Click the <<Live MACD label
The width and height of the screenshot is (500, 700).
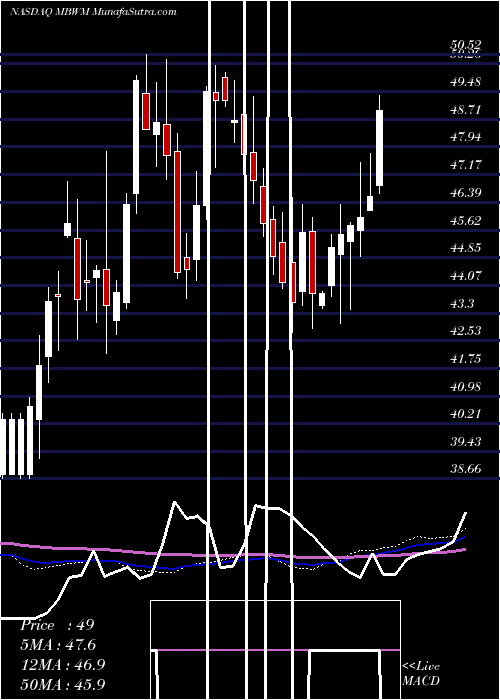pos(421,673)
